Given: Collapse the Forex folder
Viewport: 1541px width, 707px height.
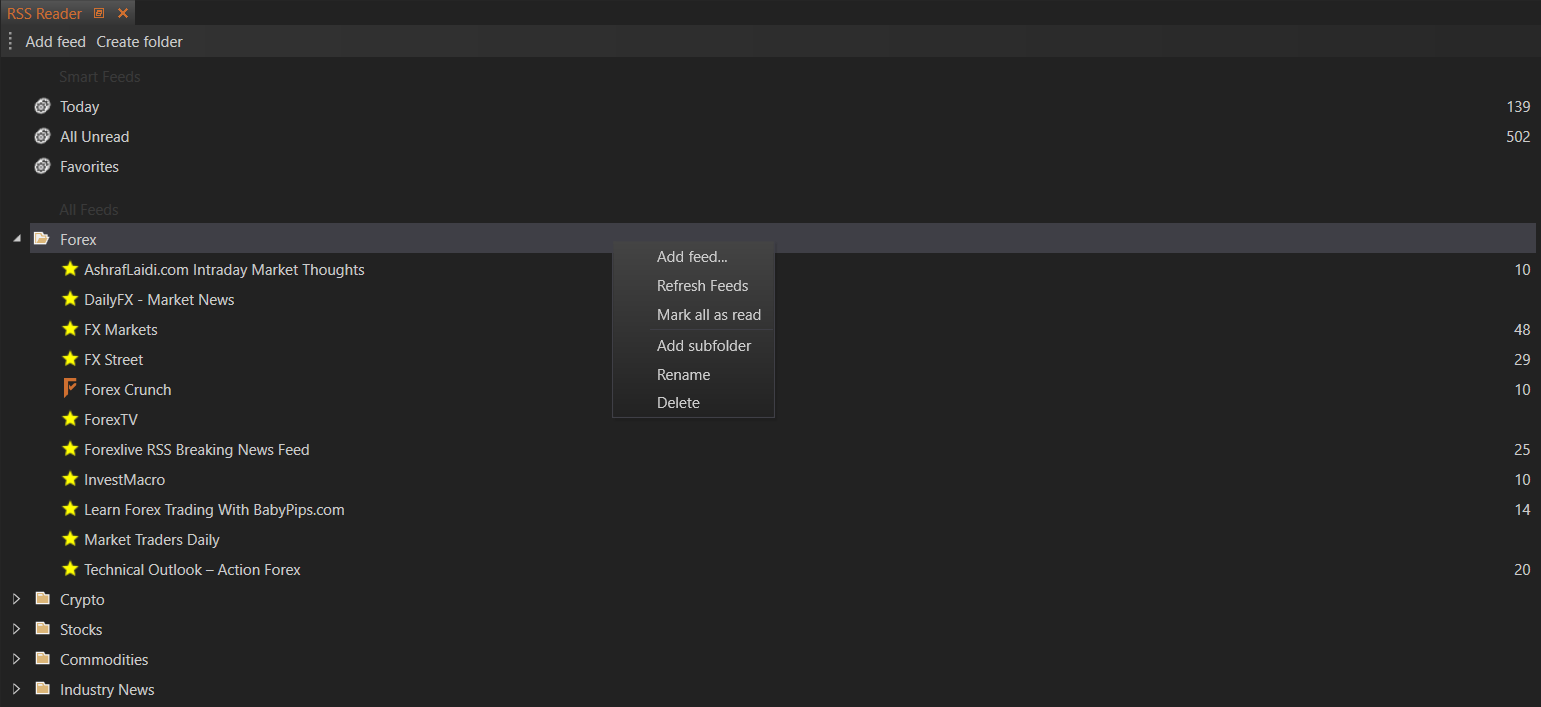Looking at the screenshot, I should pos(16,239).
